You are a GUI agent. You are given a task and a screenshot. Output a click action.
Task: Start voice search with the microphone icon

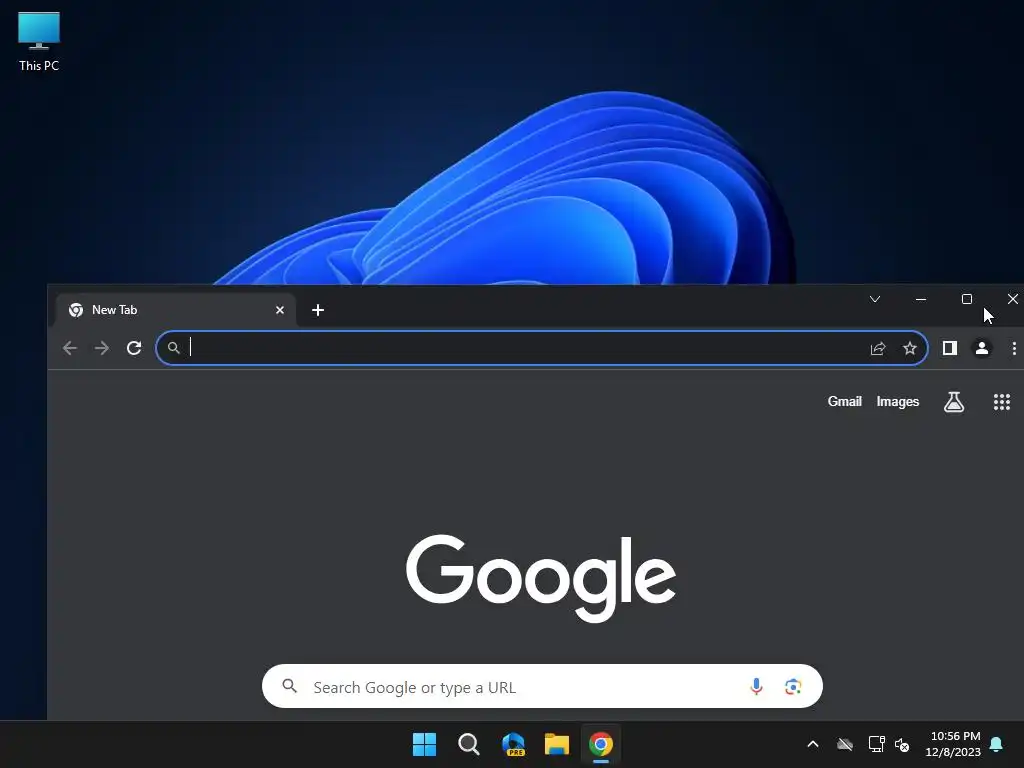756,686
